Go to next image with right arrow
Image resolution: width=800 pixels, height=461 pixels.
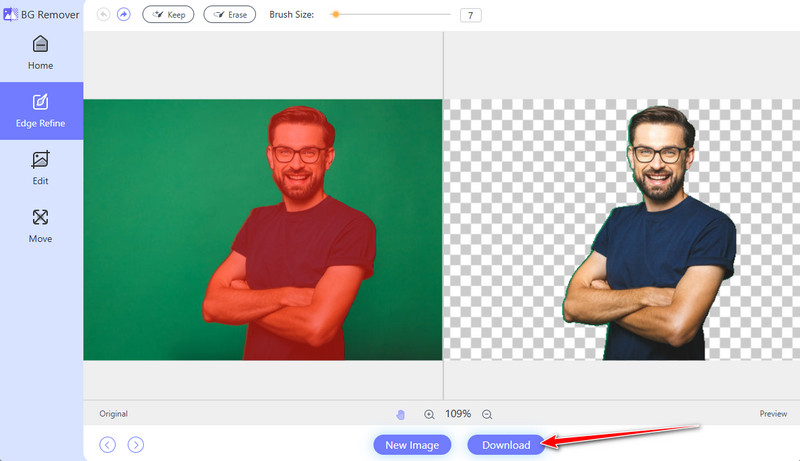(136, 444)
